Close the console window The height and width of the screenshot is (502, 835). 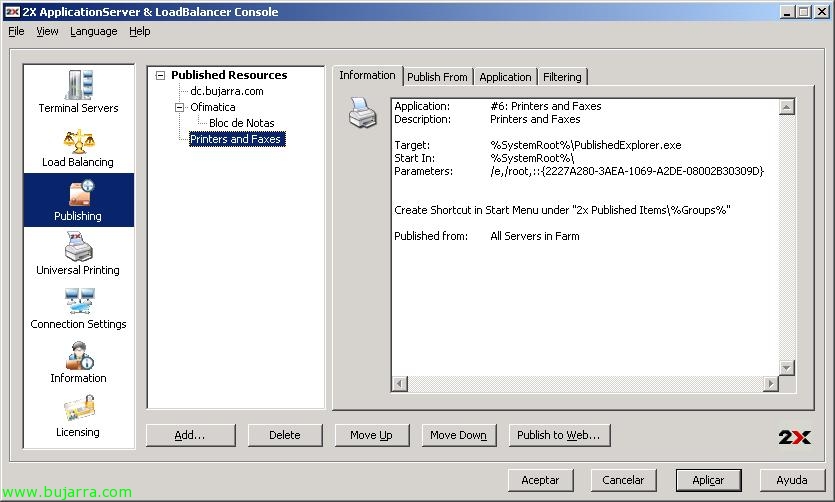(822, 12)
